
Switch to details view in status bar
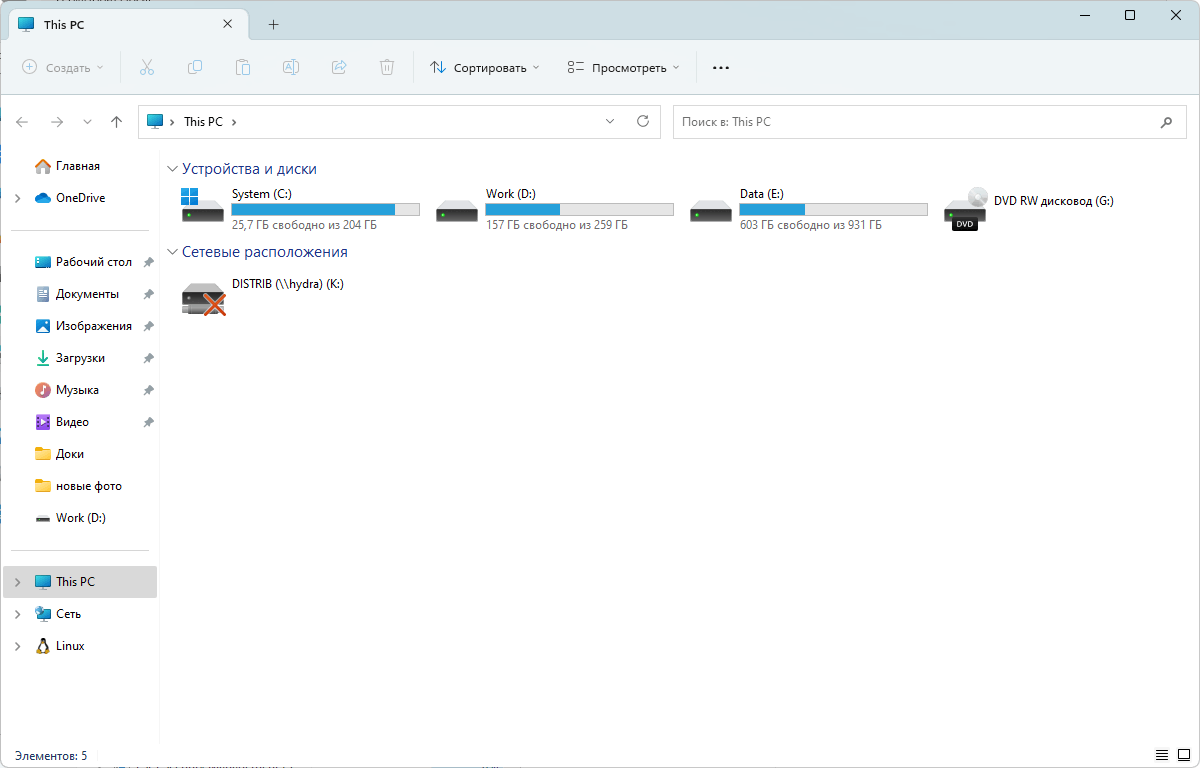(x=1161, y=755)
